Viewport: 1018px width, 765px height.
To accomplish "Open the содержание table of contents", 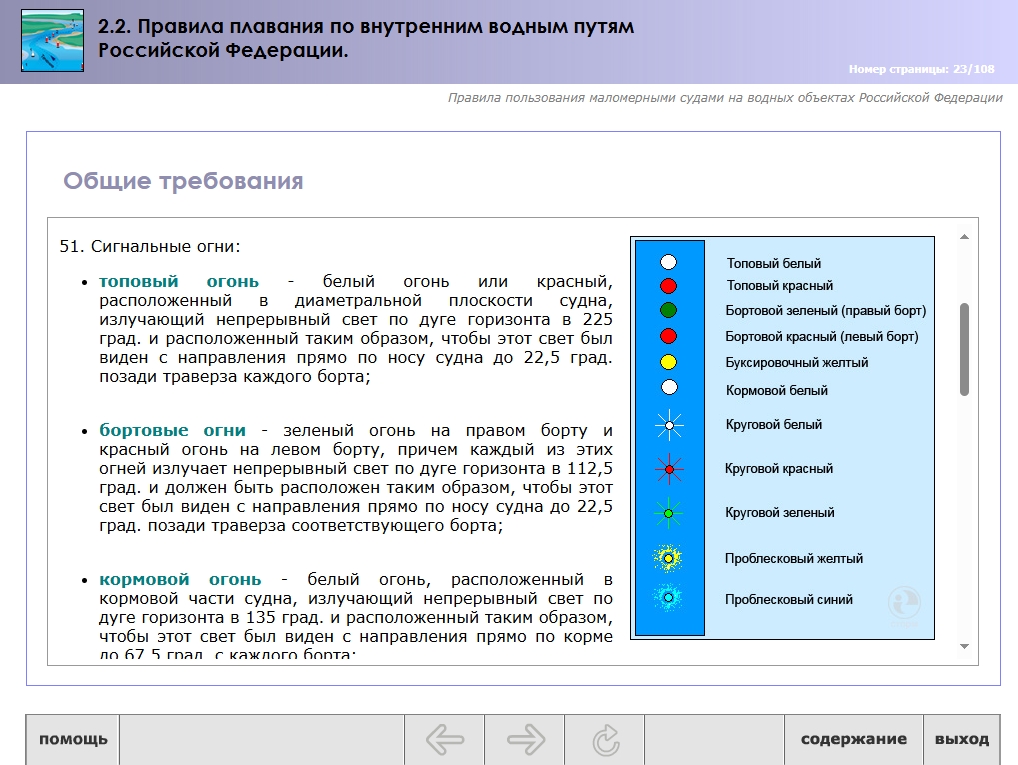I will coord(853,740).
